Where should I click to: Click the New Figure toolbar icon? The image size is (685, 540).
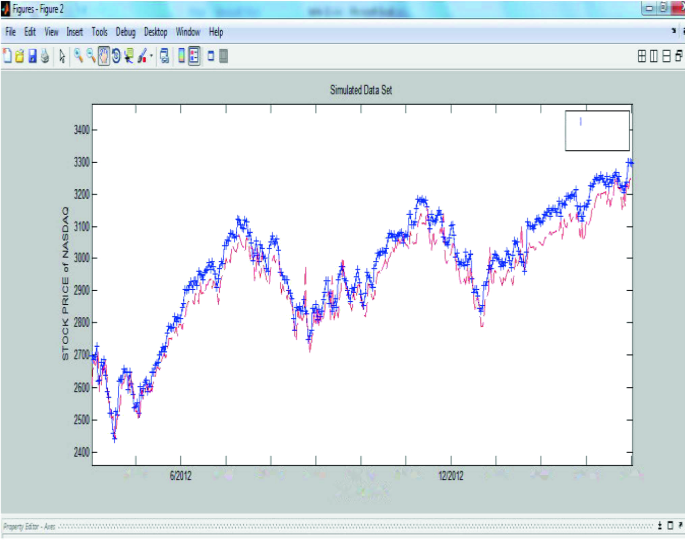[8, 56]
